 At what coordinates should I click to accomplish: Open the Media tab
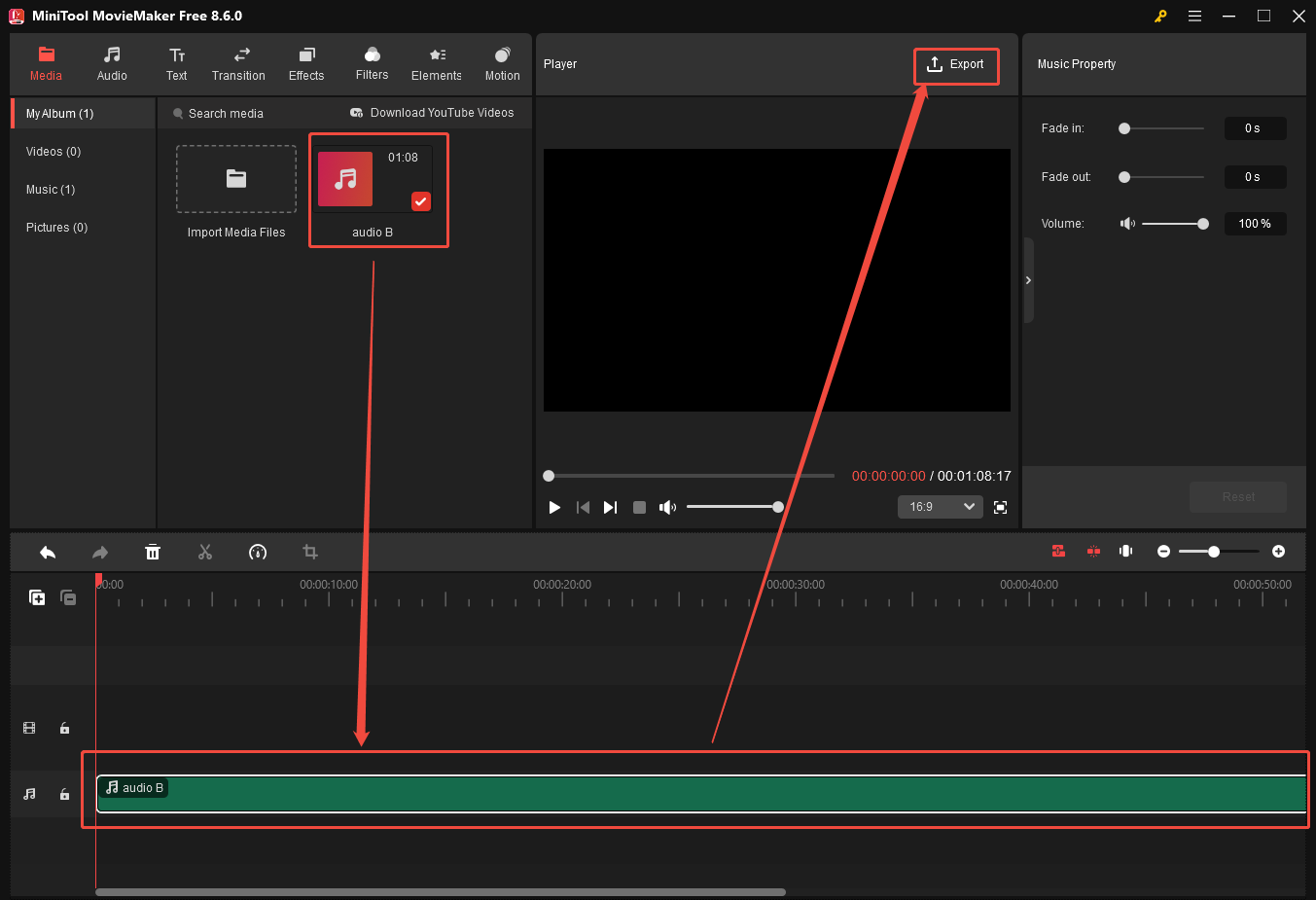click(46, 64)
